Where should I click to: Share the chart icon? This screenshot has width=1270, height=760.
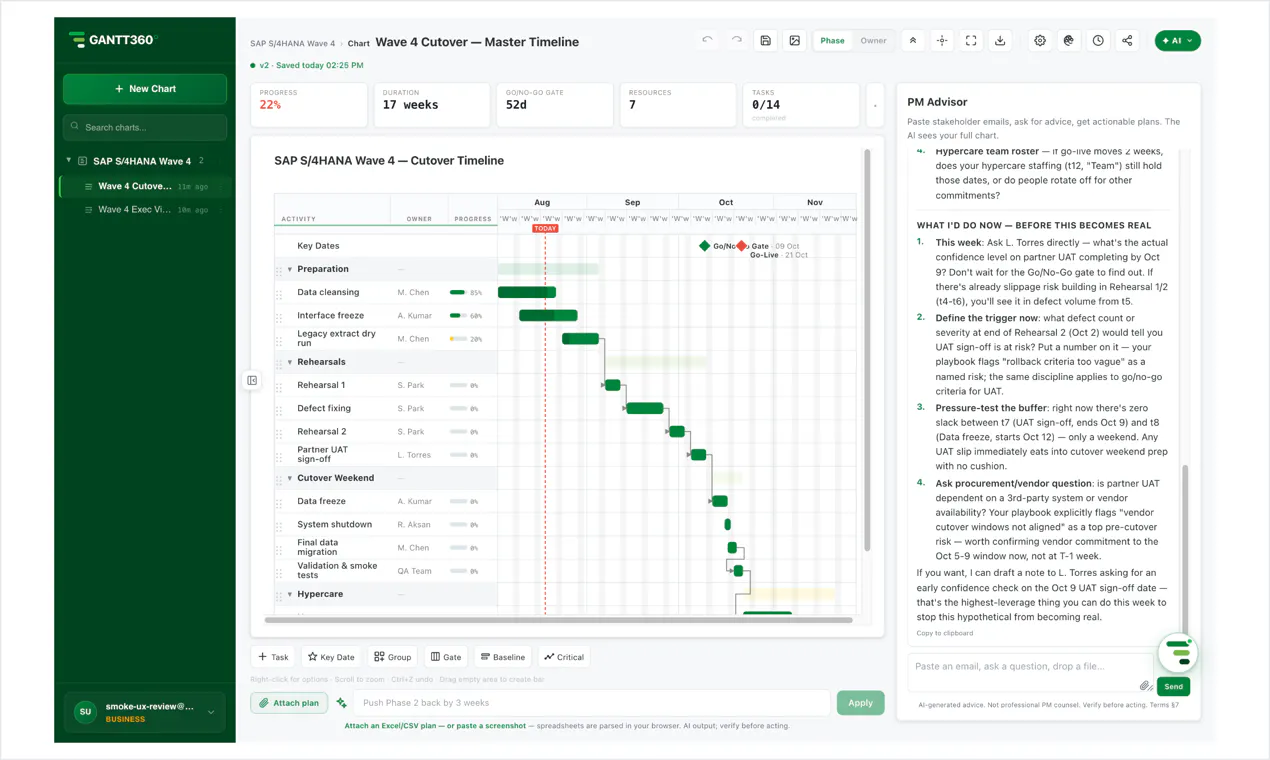[x=1127, y=41]
